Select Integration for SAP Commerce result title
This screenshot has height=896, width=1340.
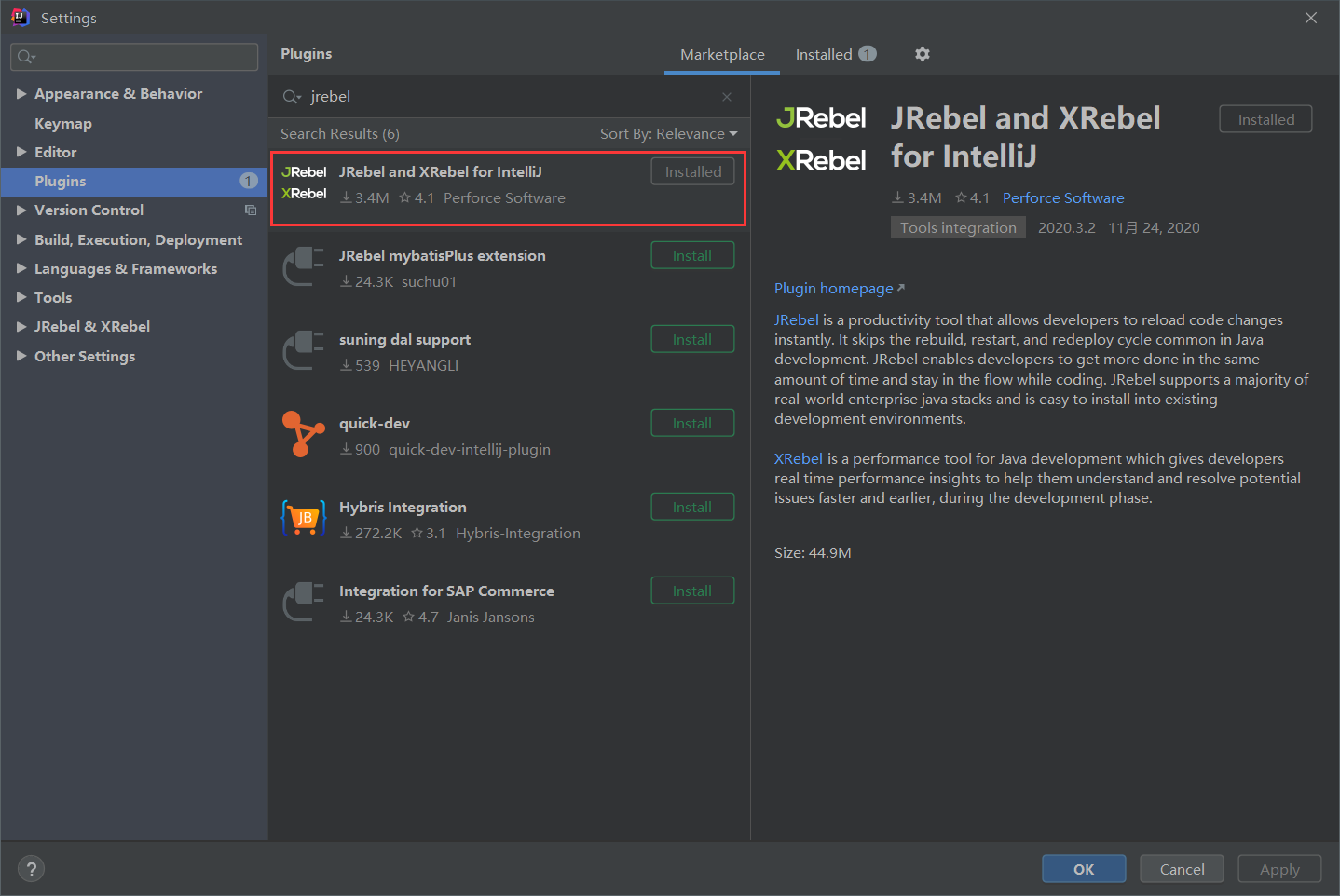(446, 591)
